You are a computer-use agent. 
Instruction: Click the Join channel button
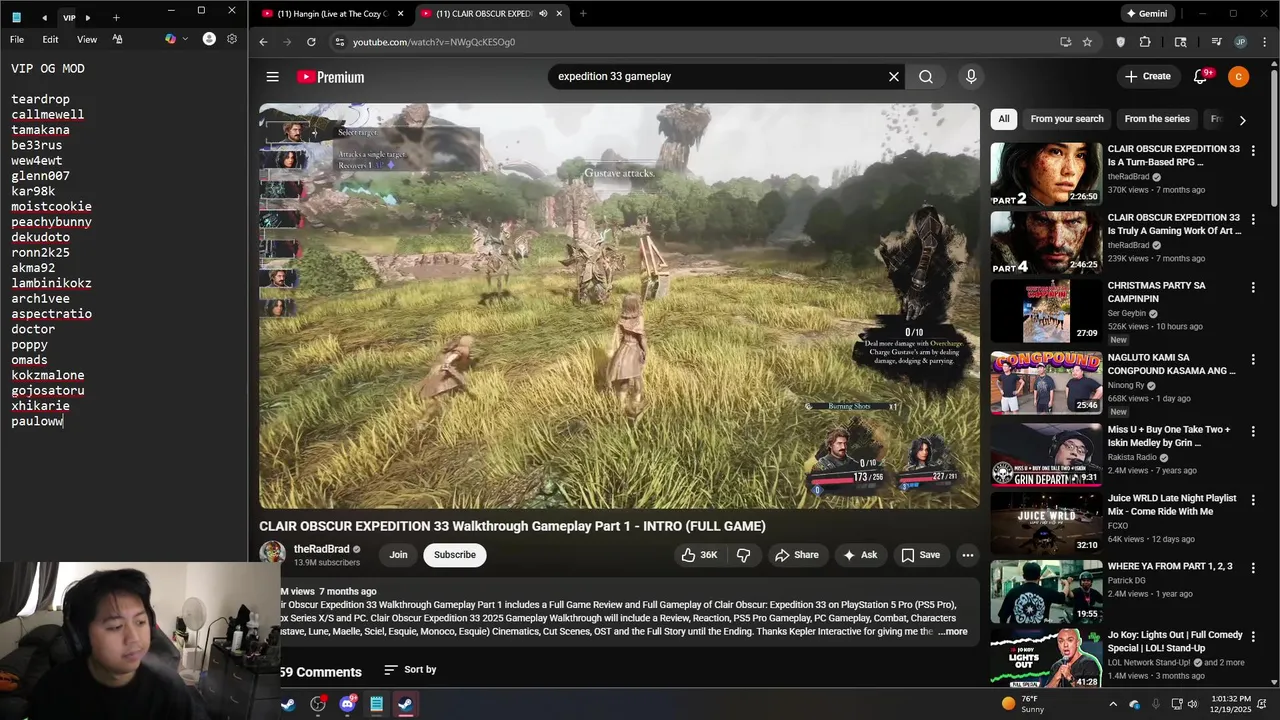(x=398, y=555)
